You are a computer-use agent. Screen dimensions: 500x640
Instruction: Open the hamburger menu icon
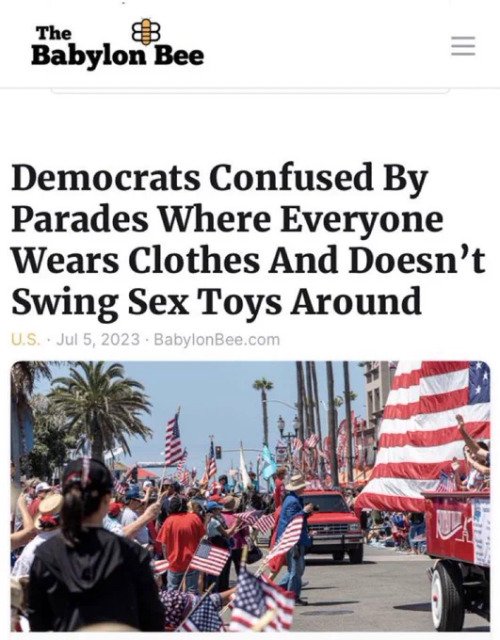pyautogui.click(x=463, y=46)
